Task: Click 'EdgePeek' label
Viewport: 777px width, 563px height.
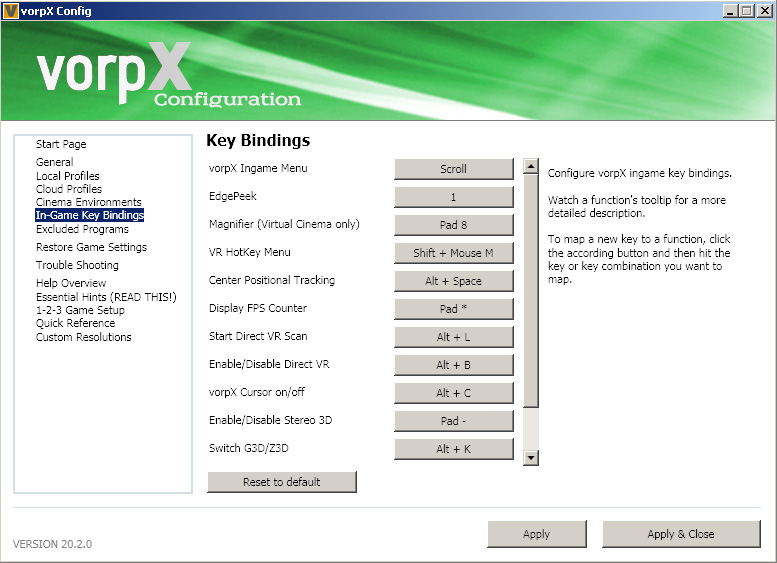Action: coord(233,196)
